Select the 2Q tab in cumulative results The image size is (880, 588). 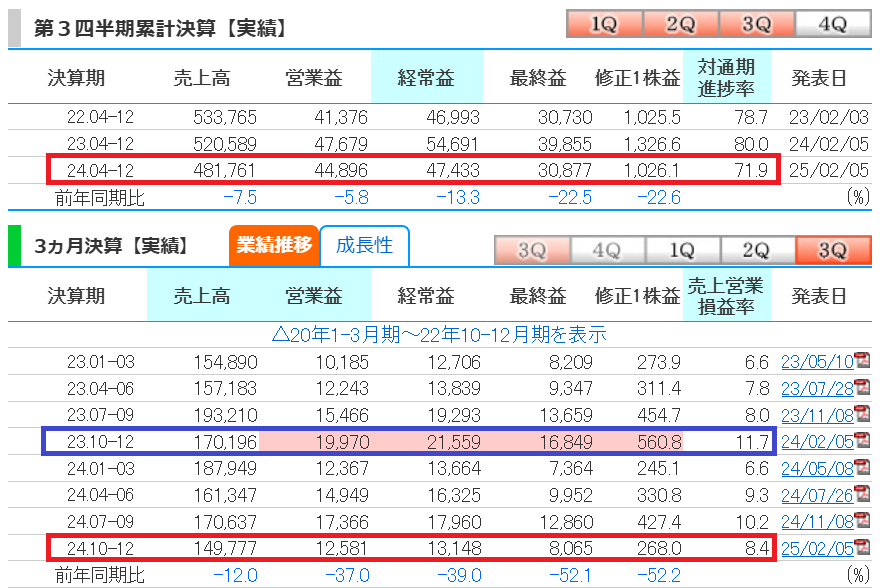click(681, 24)
